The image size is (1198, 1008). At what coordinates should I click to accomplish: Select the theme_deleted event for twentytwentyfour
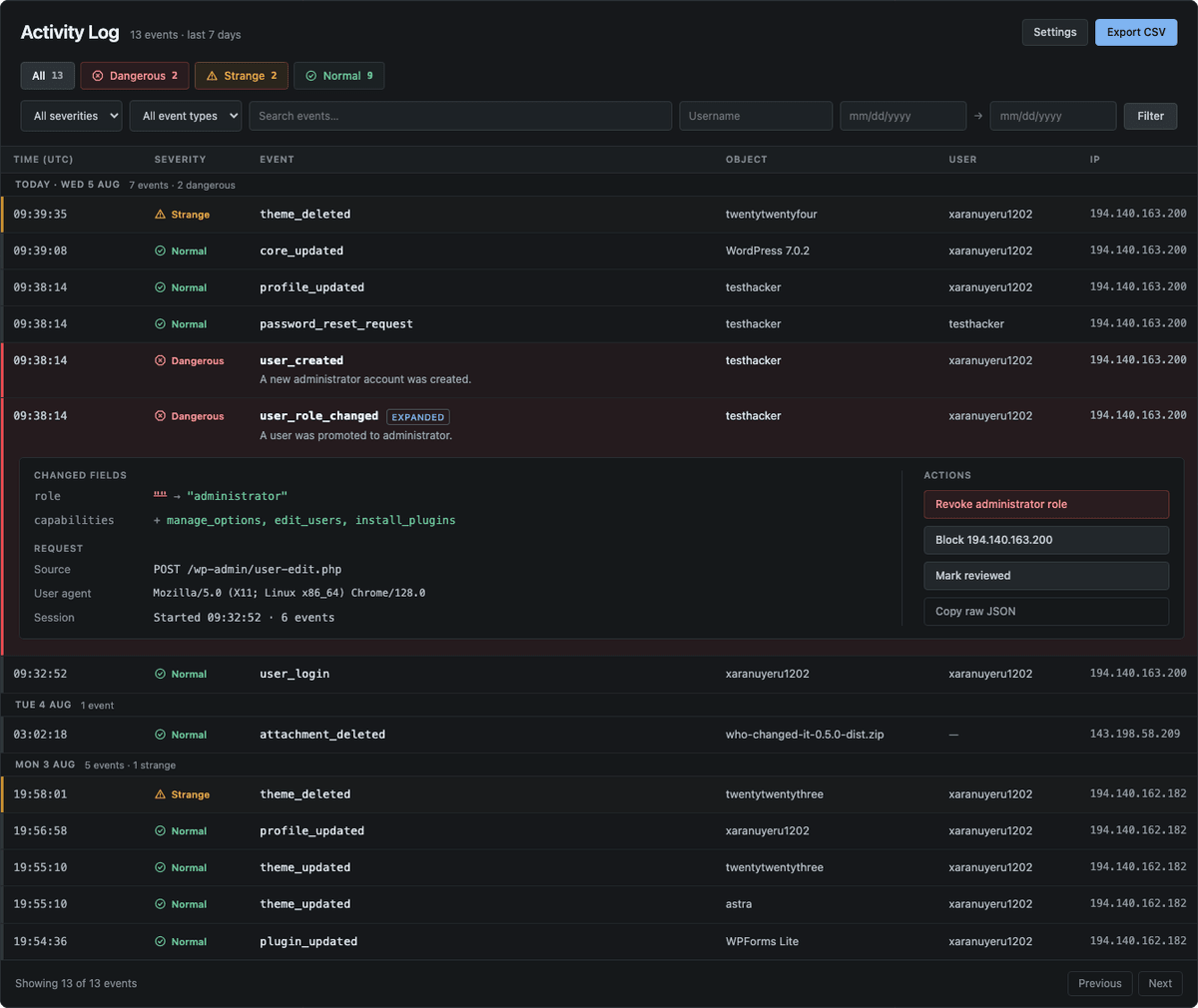point(304,215)
